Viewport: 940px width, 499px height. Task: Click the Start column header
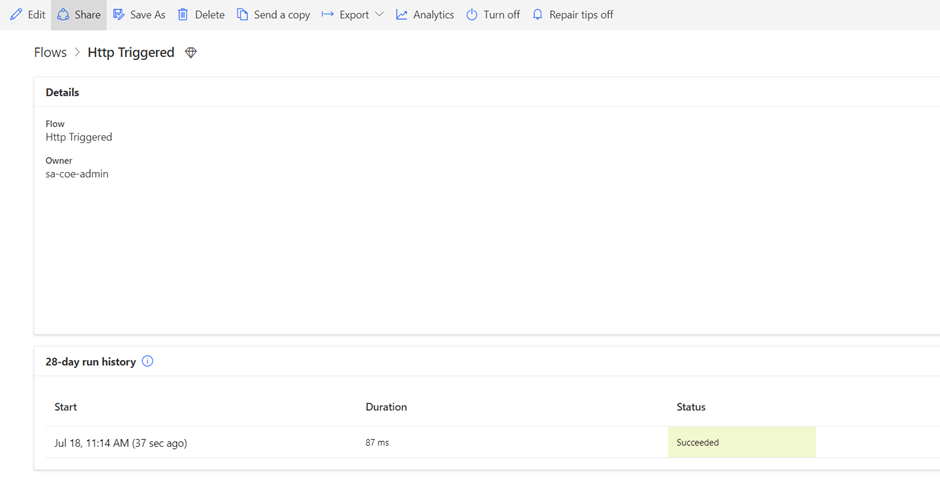(66, 407)
